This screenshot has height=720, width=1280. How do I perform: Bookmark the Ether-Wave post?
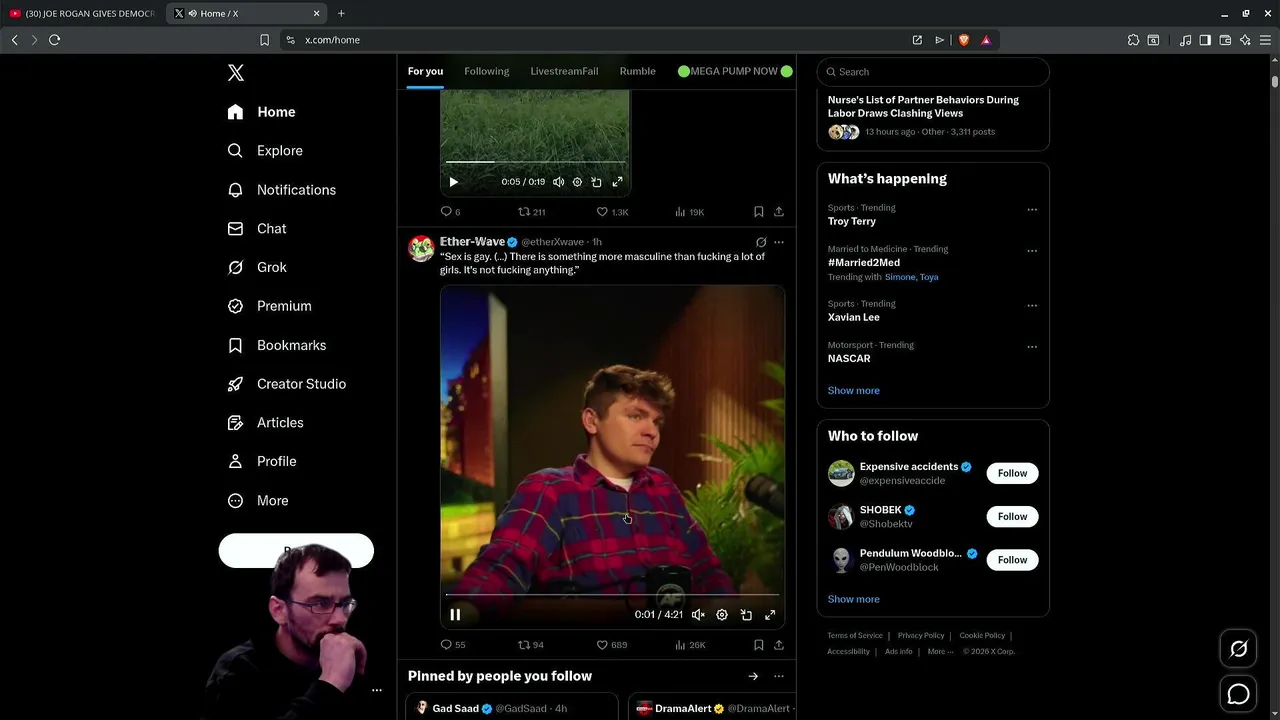(x=758, y=645)
